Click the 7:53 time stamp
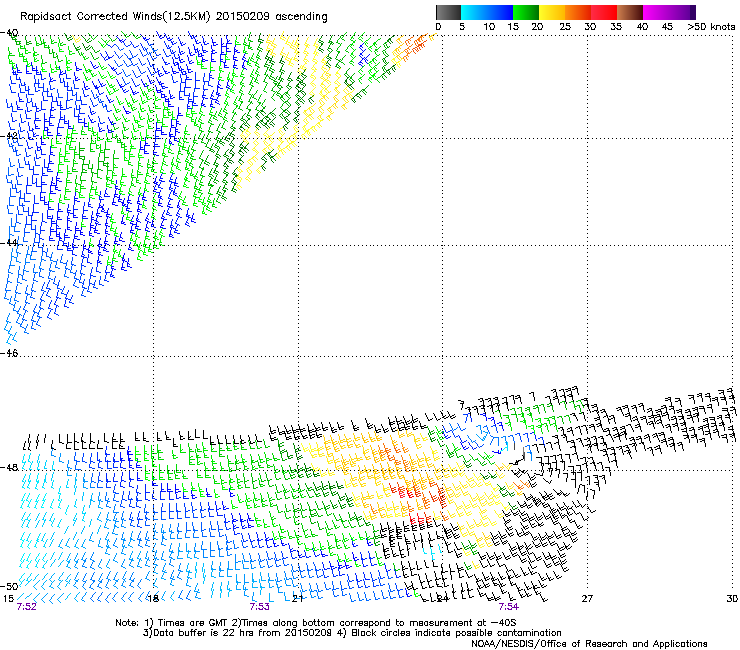The width and height of the screenshot is (740, 650). pyautogui.click(x=260, y=607)
